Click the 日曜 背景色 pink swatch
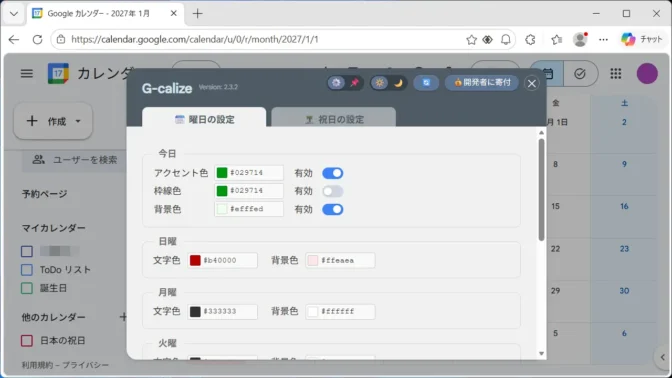672x378 pixels. coord(313,260)
